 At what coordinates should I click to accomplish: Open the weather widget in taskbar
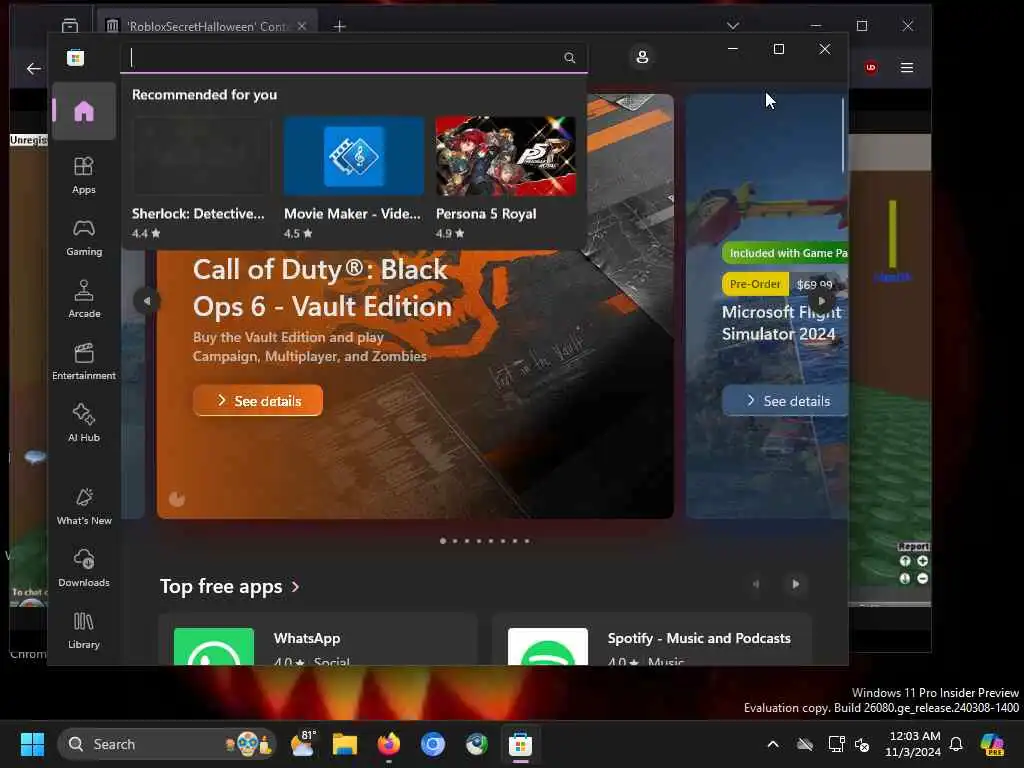click(x=302, y=744)
